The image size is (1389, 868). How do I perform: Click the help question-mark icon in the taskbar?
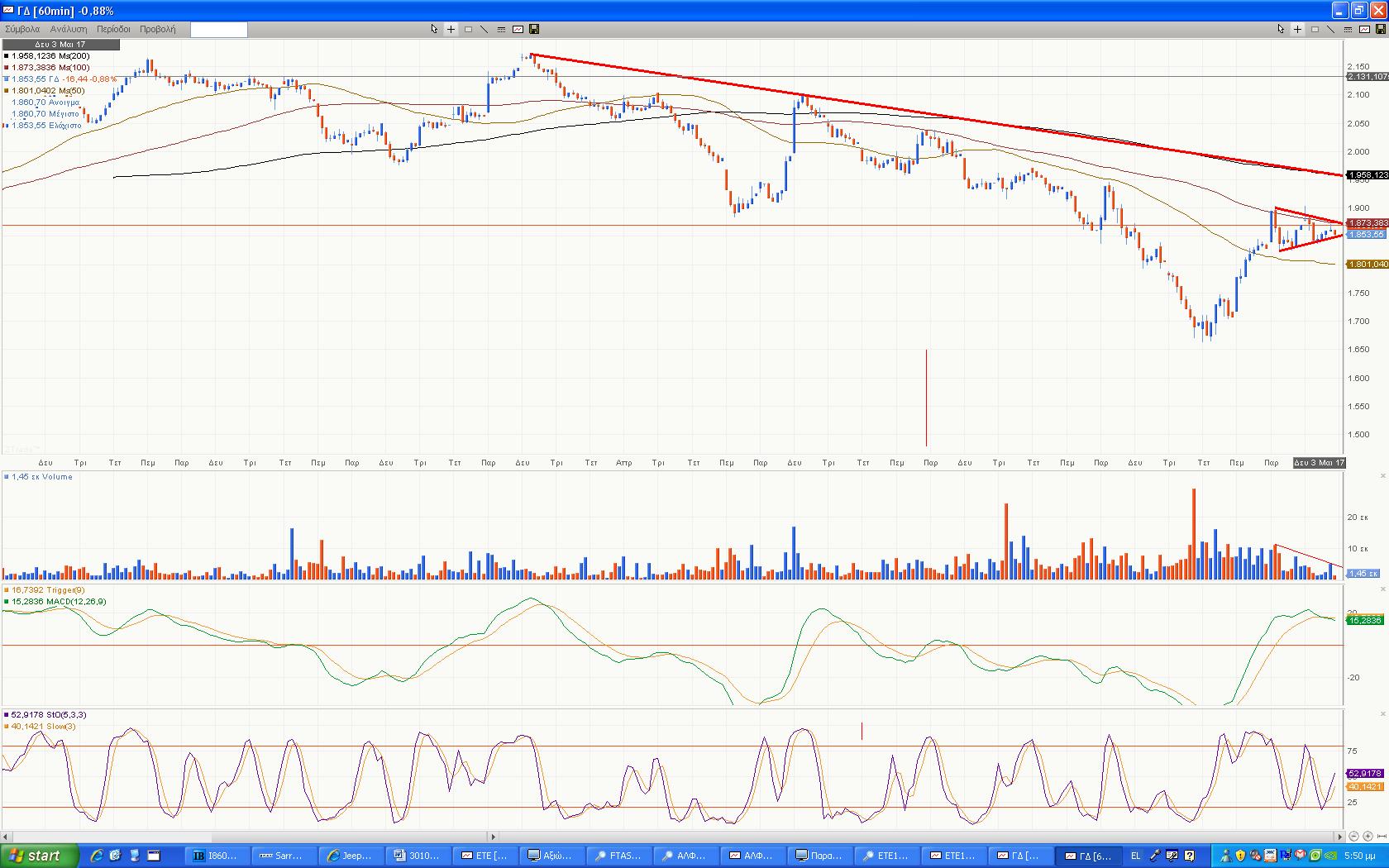click(1190, 856)
